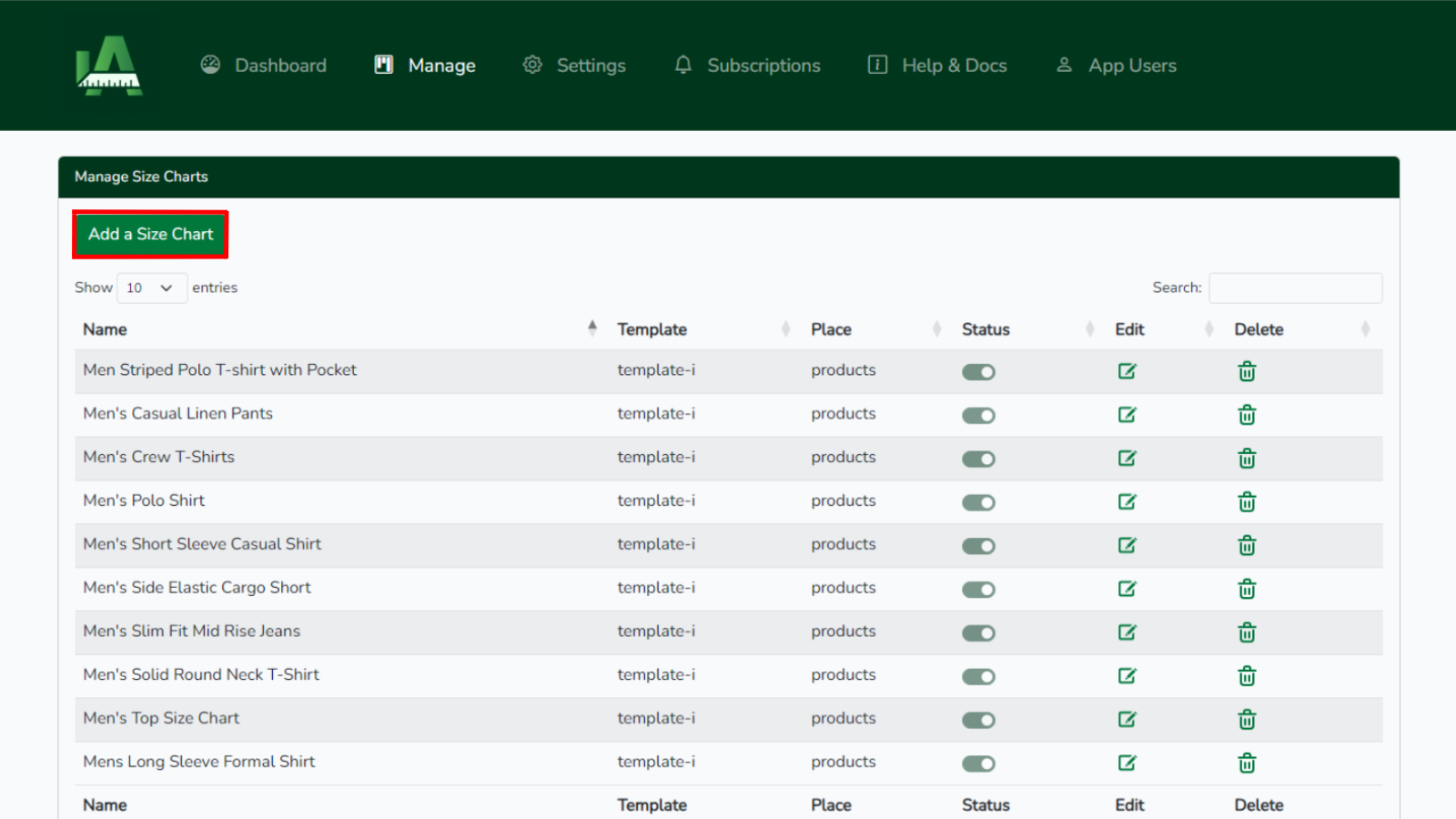1456x819 pixels.
Task: Edit Men's Side Elastic Cargo Short chart
Action: point(1127,590)
